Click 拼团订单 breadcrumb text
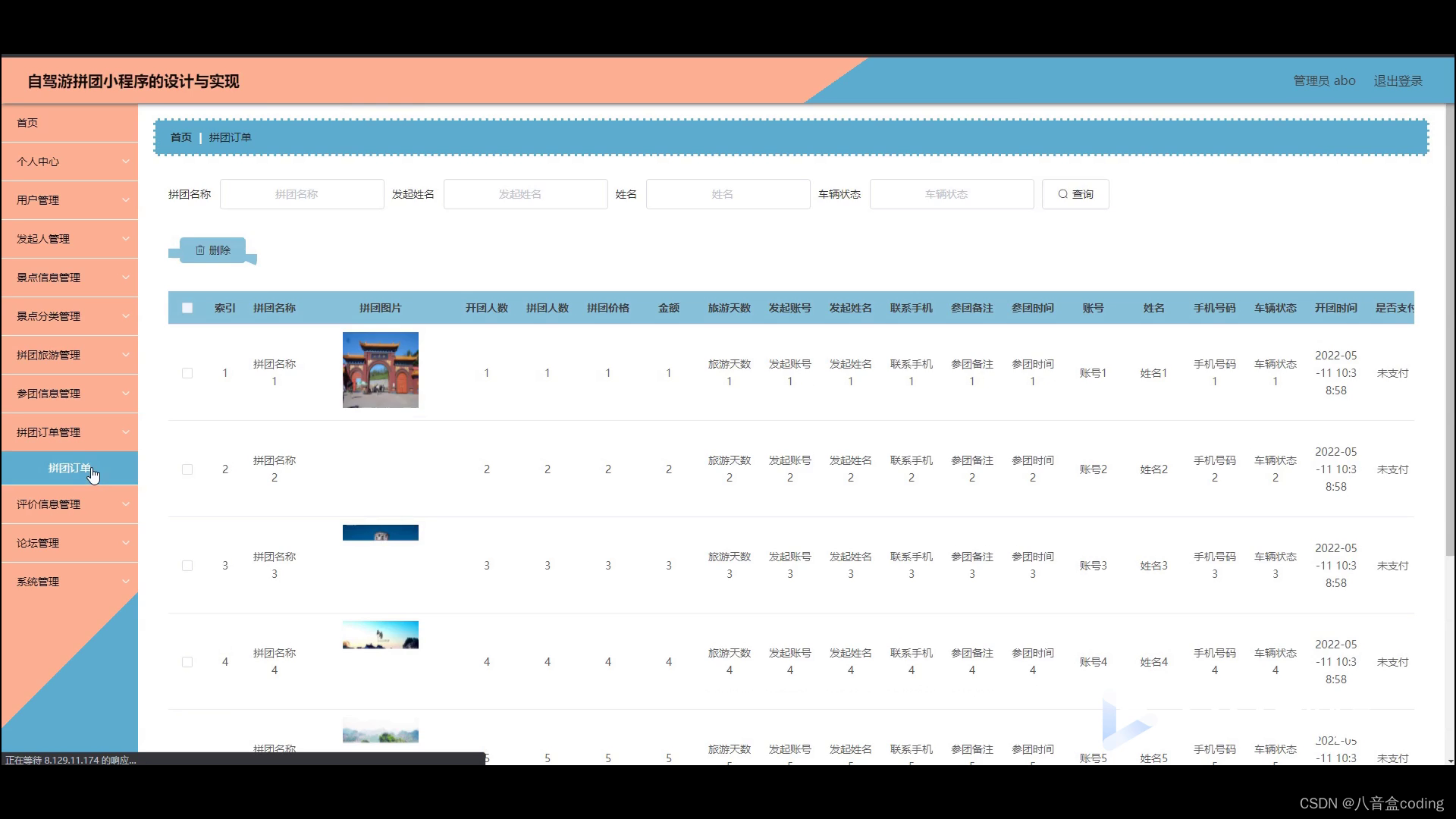The width and height of the screenshot is (1456, 819). point(230,137)
